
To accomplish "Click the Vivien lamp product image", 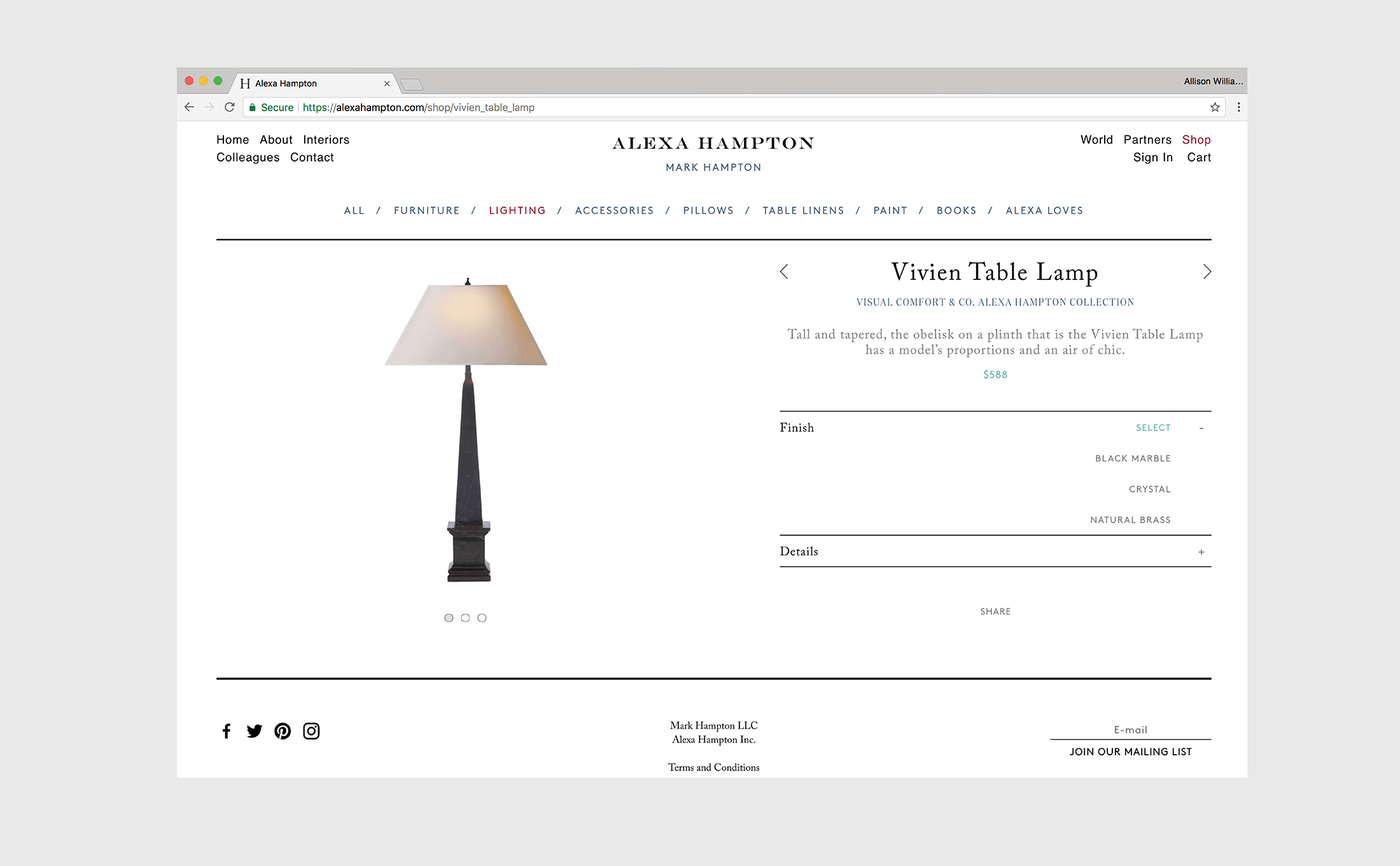I will point(466,430).
